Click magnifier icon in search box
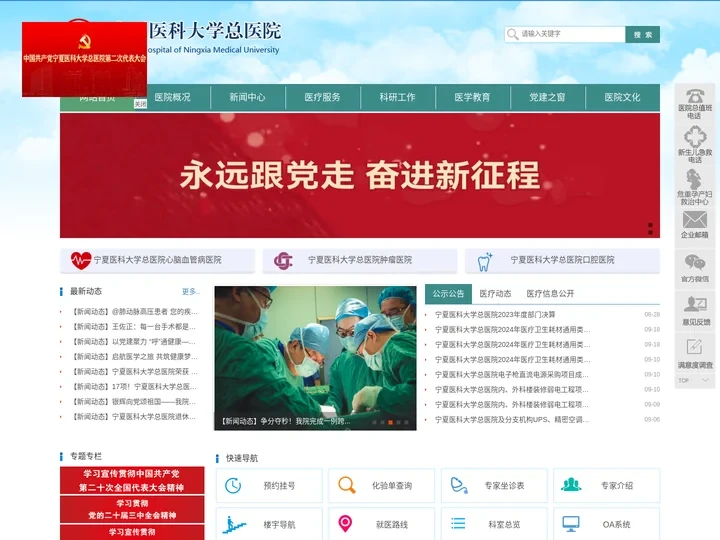 pyautogui.click(x=512, y=34)
